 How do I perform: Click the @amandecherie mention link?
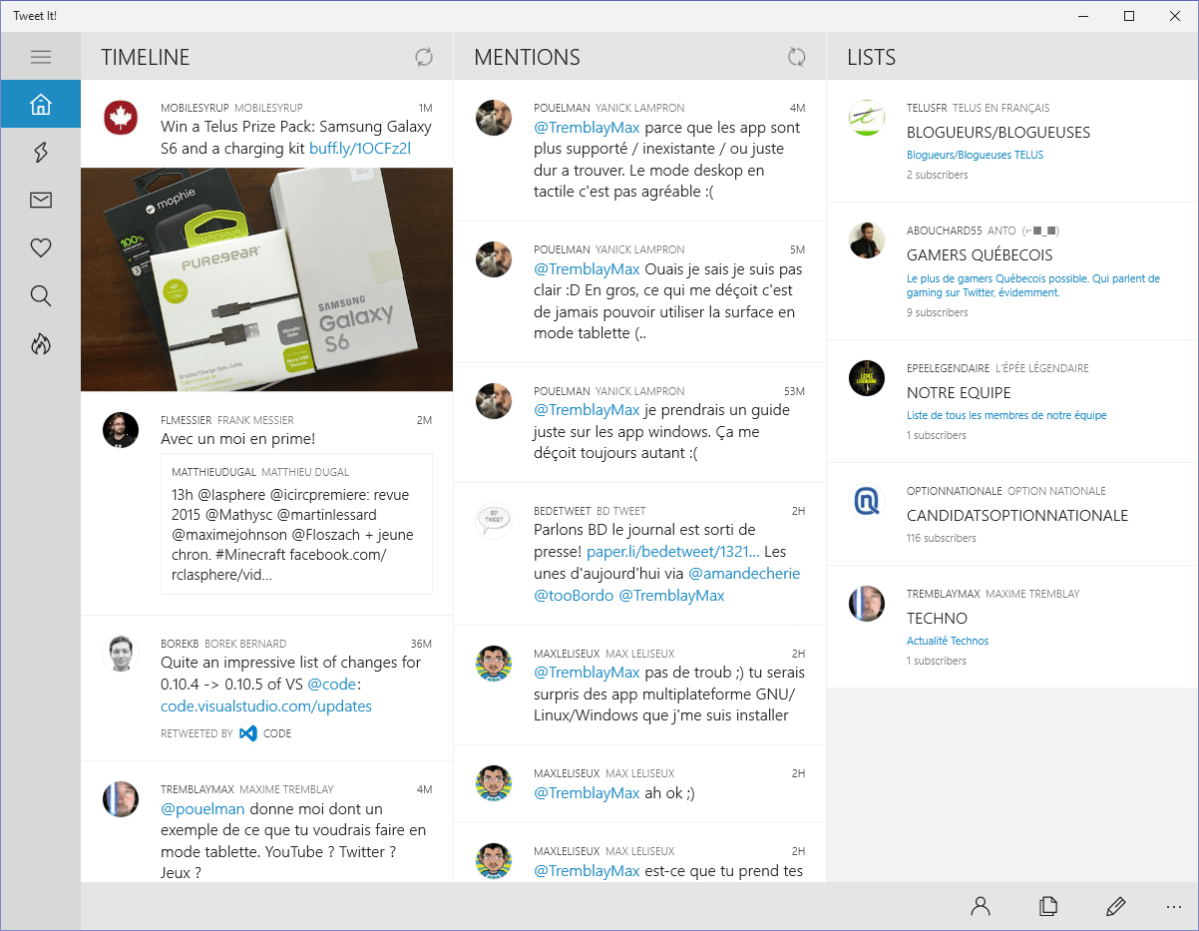point(744,573)
